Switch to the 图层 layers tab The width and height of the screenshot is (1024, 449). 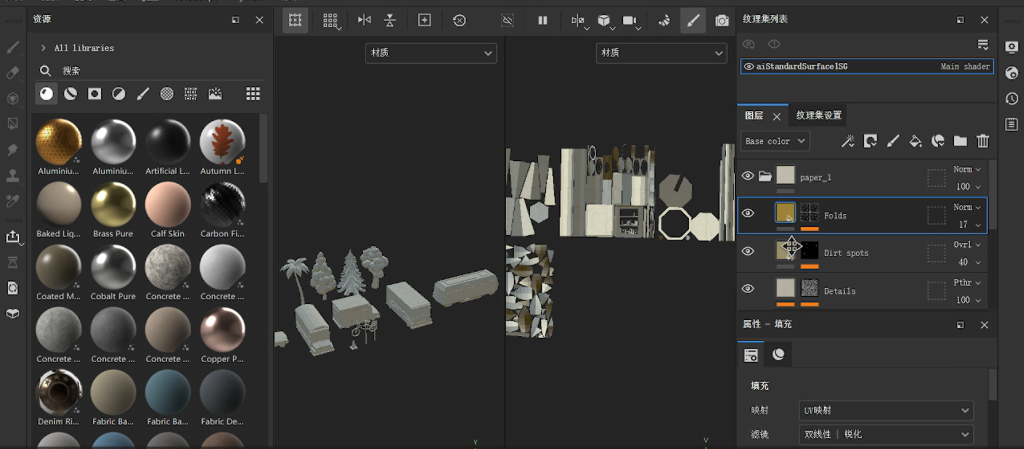(x=754, y=116)
